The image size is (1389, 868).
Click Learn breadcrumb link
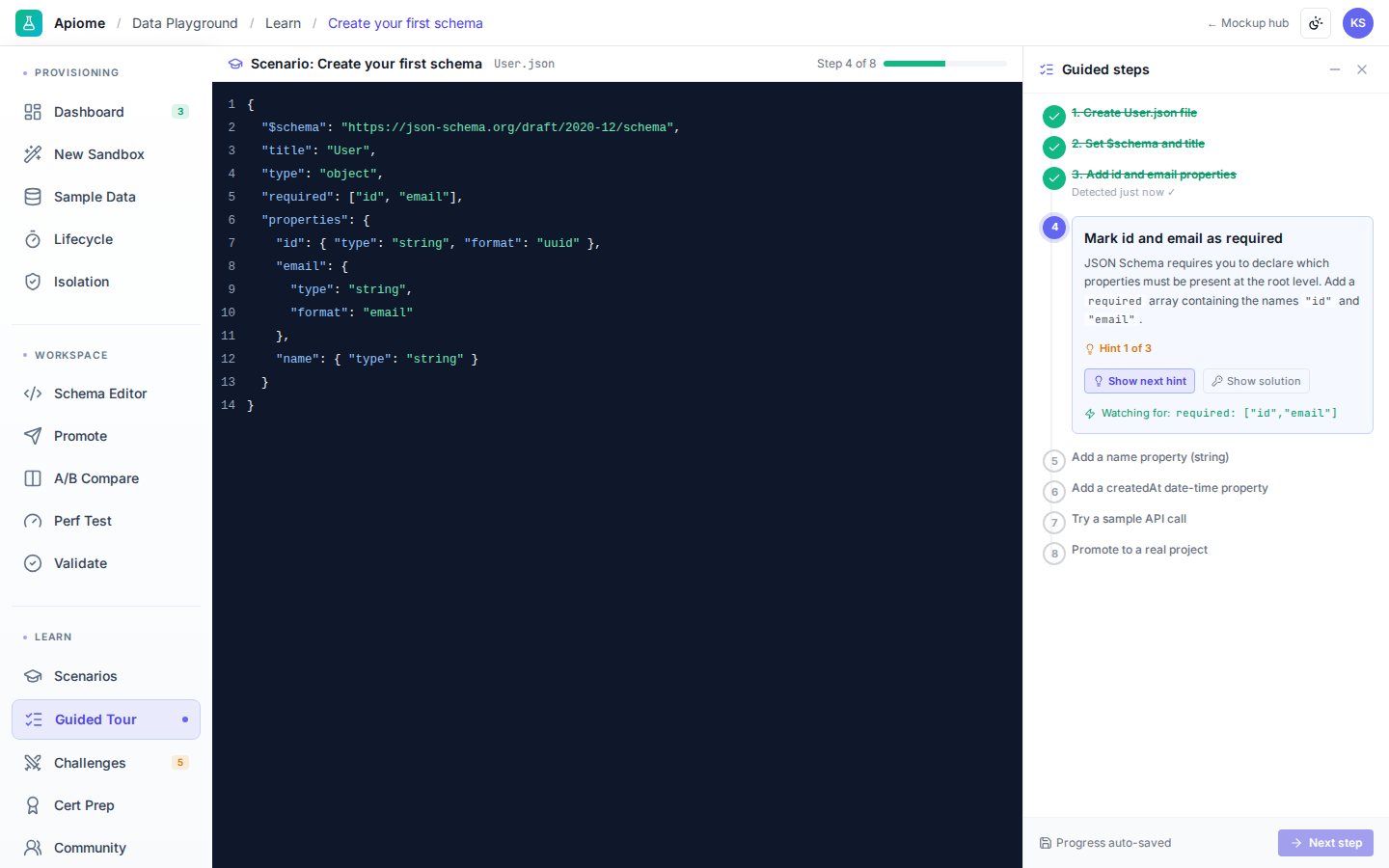tap(283, 23)
